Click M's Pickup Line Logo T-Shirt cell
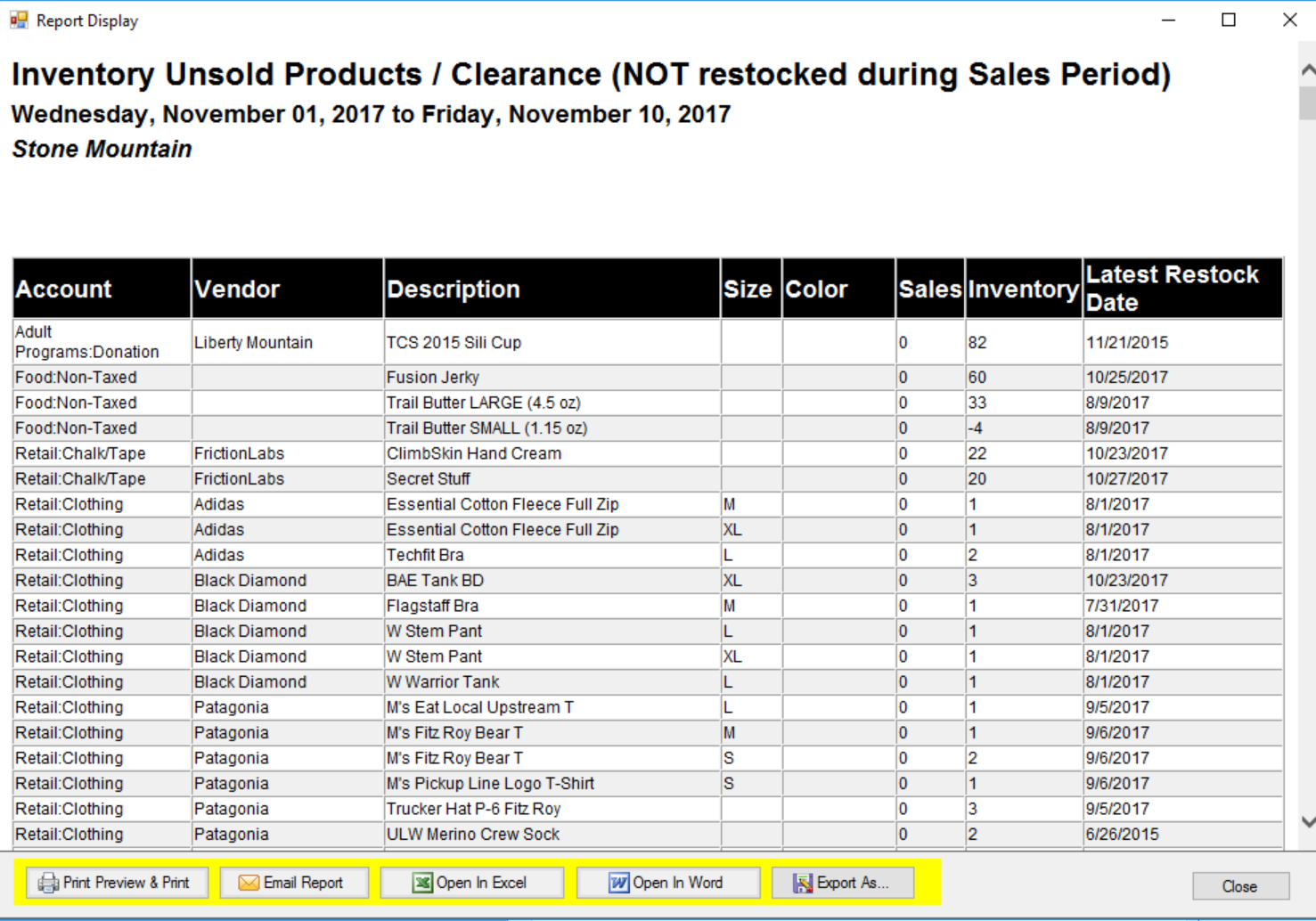 (552, 783)
